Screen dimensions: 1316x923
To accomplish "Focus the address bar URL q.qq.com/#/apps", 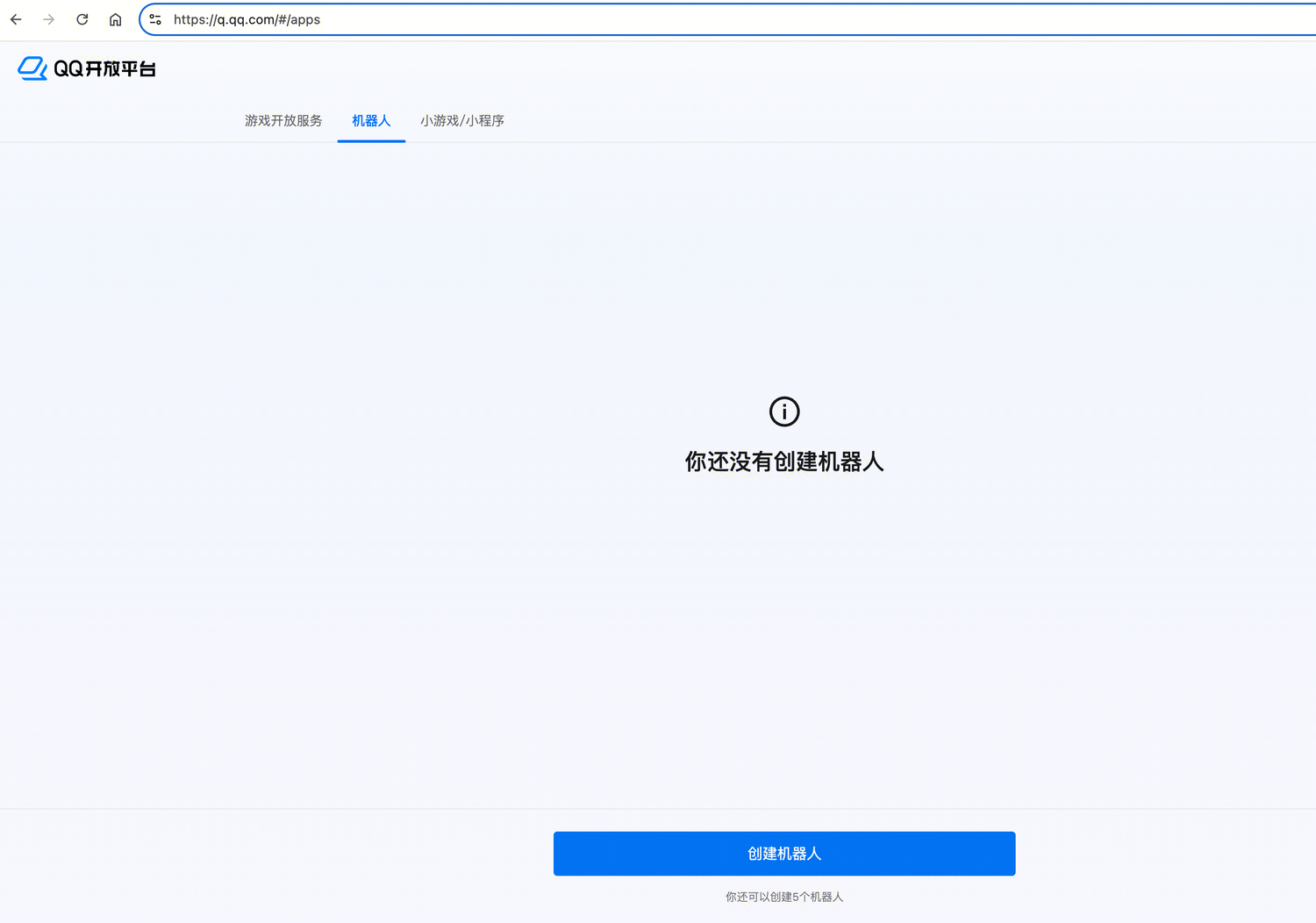I will pos(247,19).
